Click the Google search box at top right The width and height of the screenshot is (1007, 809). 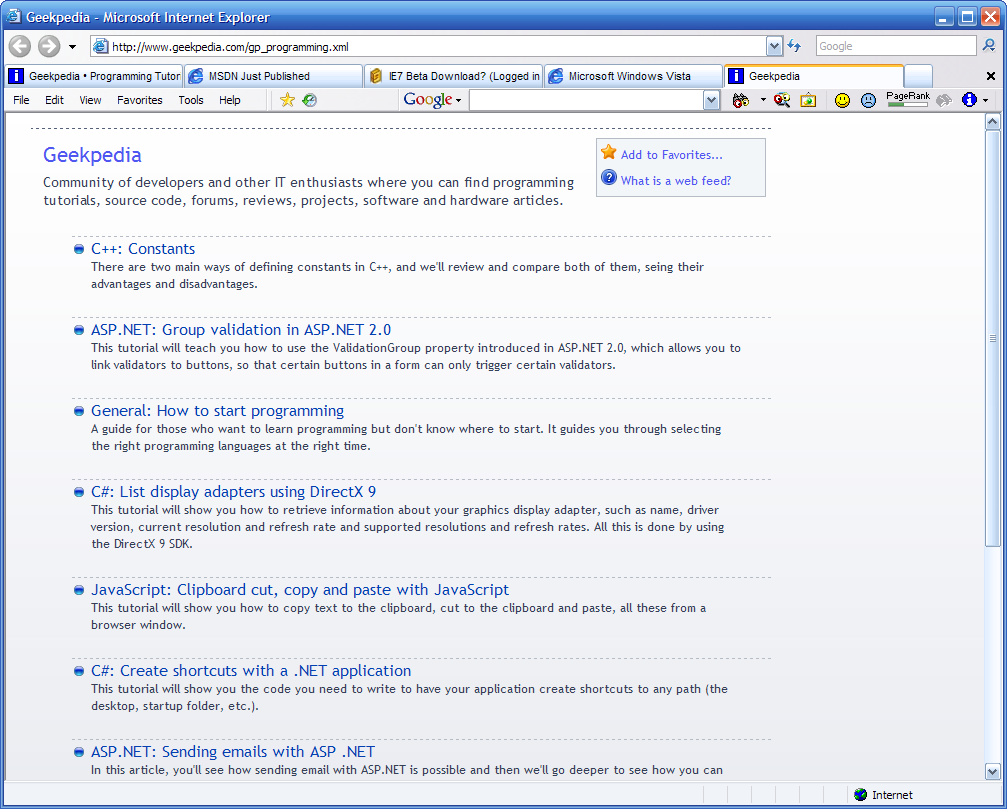895,46
